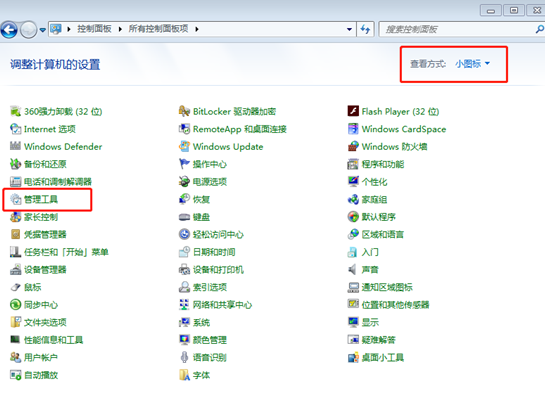Click the 语音识别 microphone icon
The width and height of the screenshot is (545, 412).
click(184, 357)
